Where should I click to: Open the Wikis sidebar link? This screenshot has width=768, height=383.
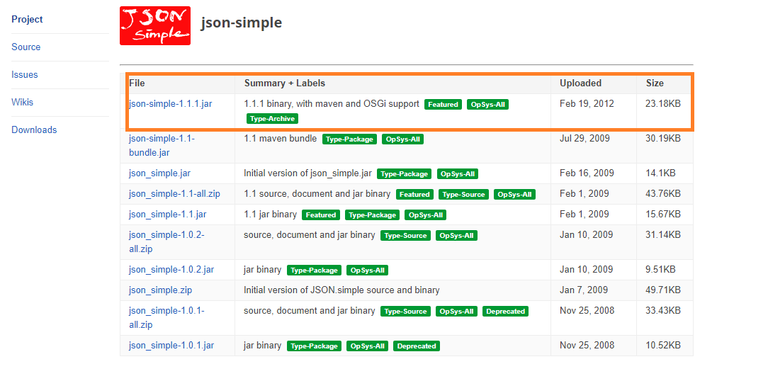pos(23,102)
